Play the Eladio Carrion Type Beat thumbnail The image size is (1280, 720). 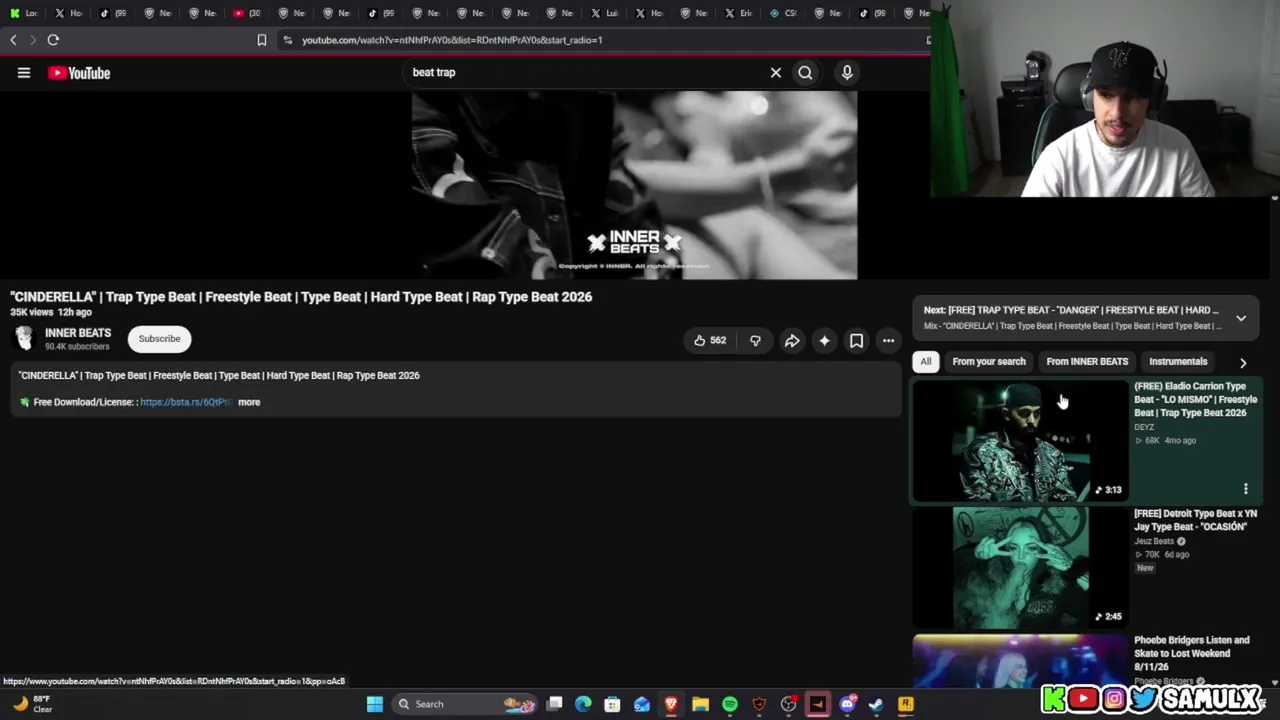pos(1020,440)
